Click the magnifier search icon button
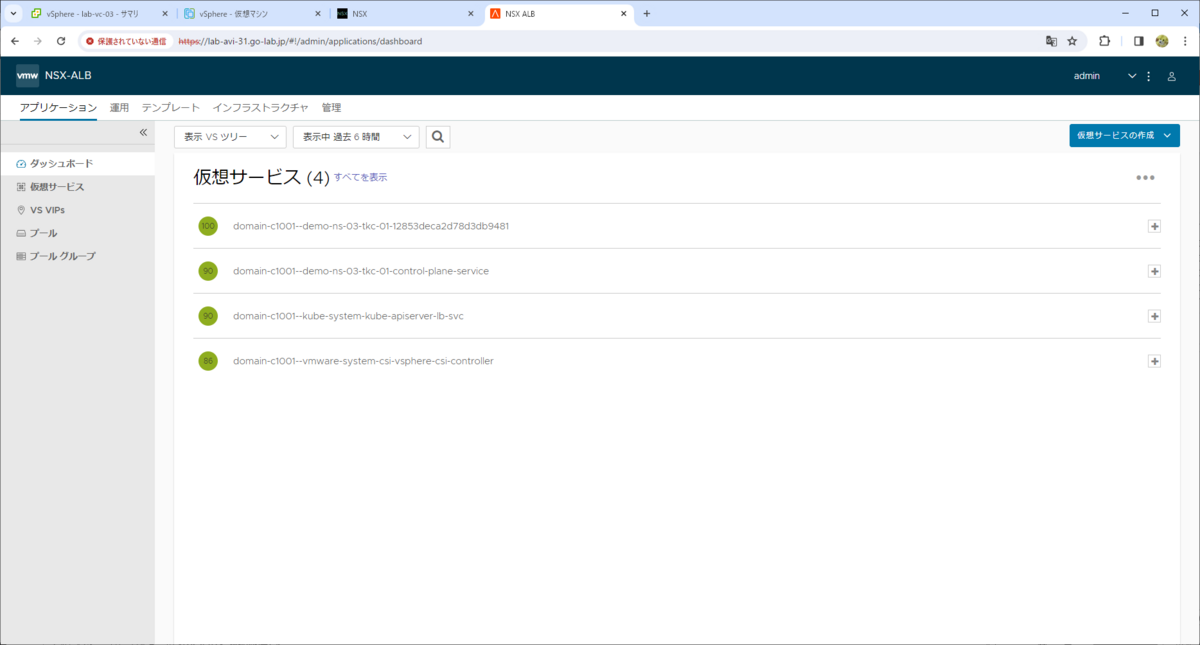Screen dimensions: 1200x645 point(438,137)
